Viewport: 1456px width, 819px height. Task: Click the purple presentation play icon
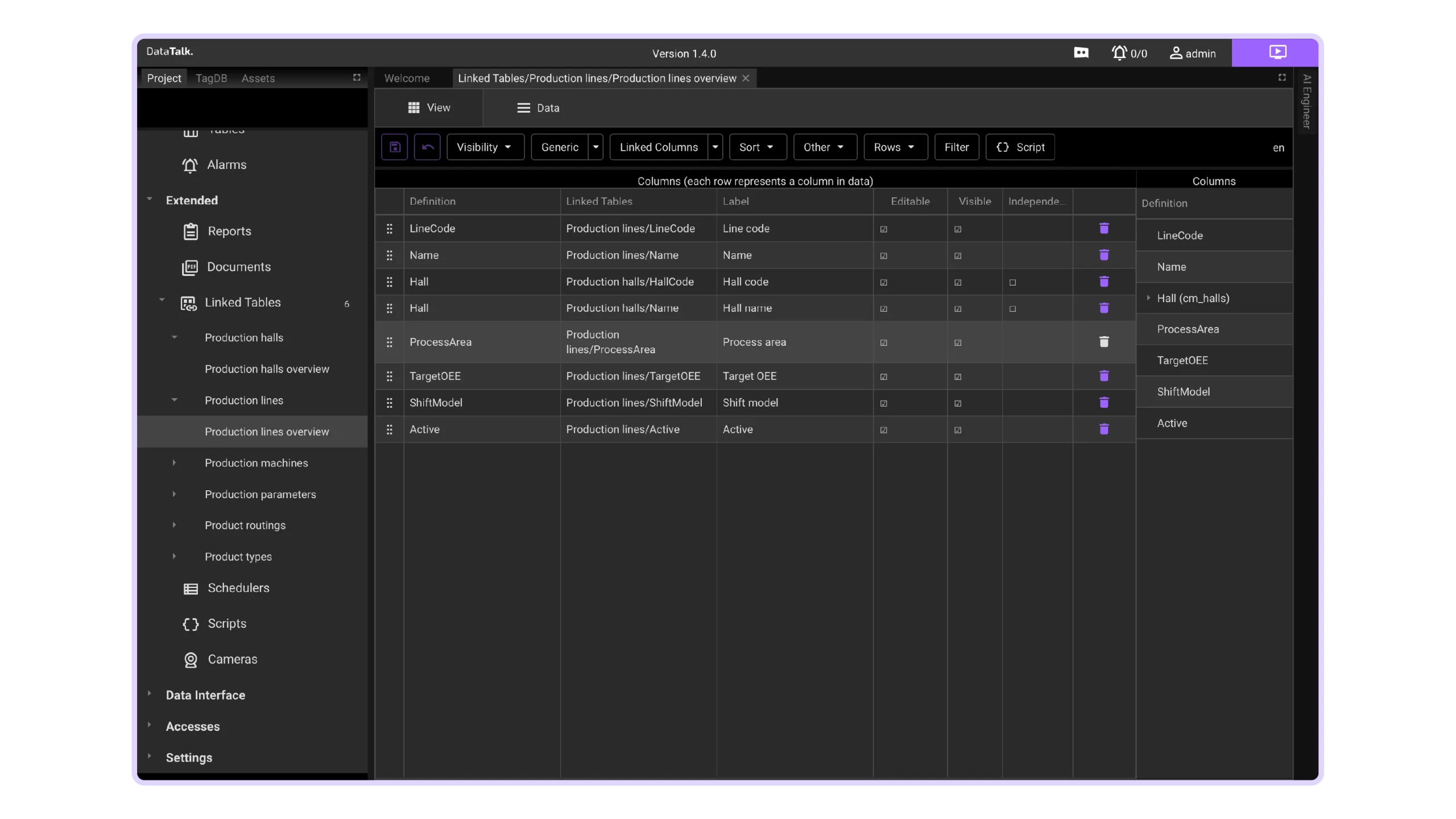1277,52
